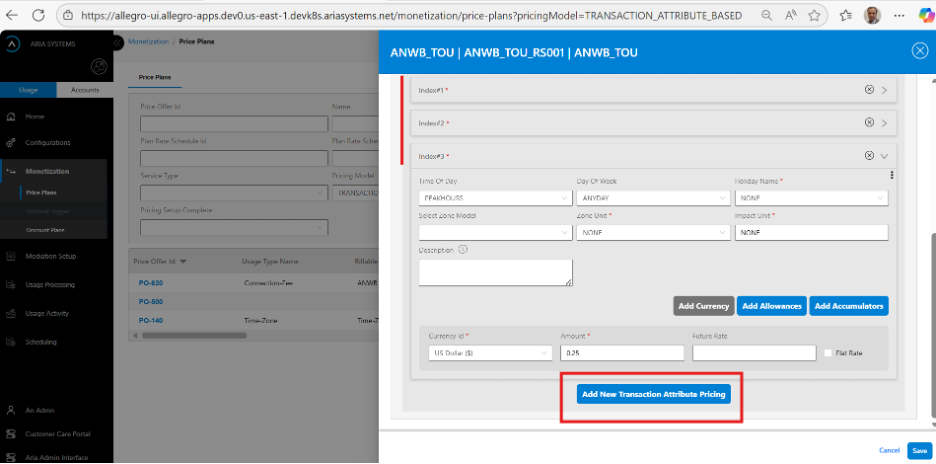Open the three-dot options menu
This screenshot has height=464, width=936.
[x=891, y=175]
